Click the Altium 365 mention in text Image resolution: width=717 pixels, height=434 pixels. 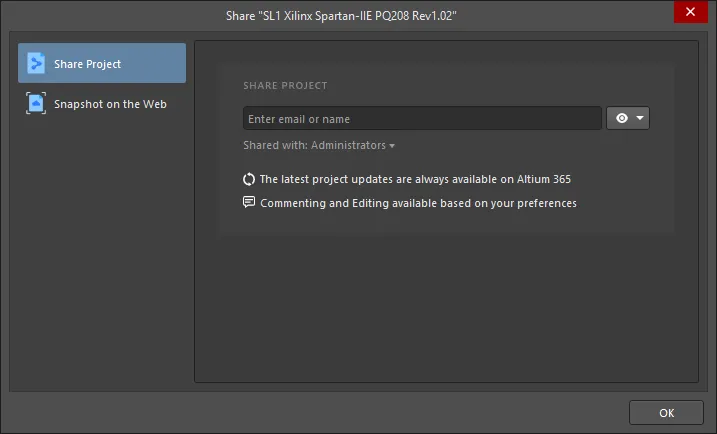(544, 179)
